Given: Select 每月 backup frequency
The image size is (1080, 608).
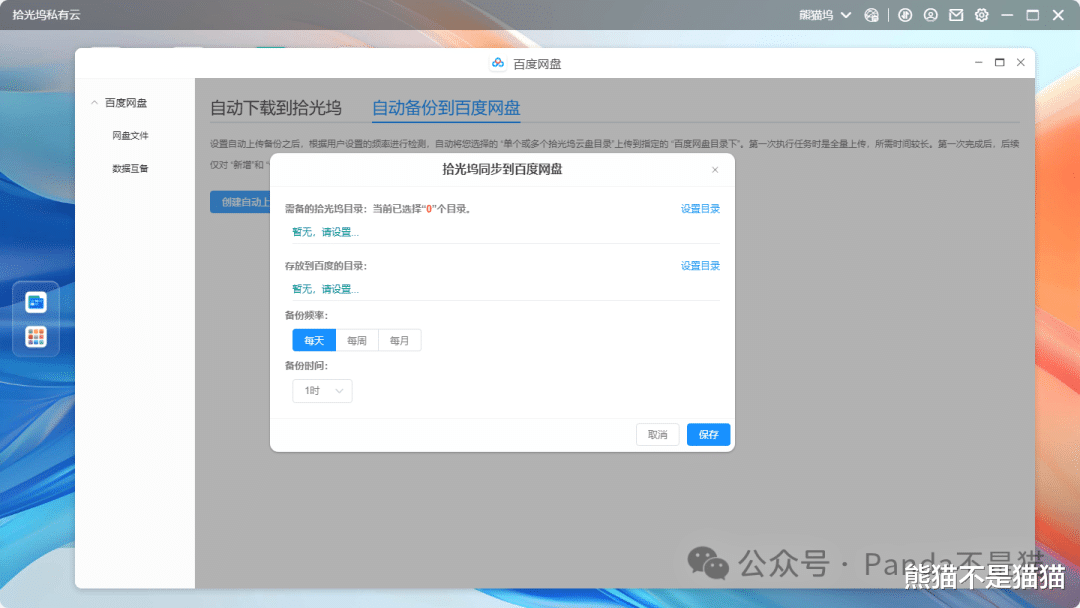Looking at the screenshot, I should coord(399,340).
